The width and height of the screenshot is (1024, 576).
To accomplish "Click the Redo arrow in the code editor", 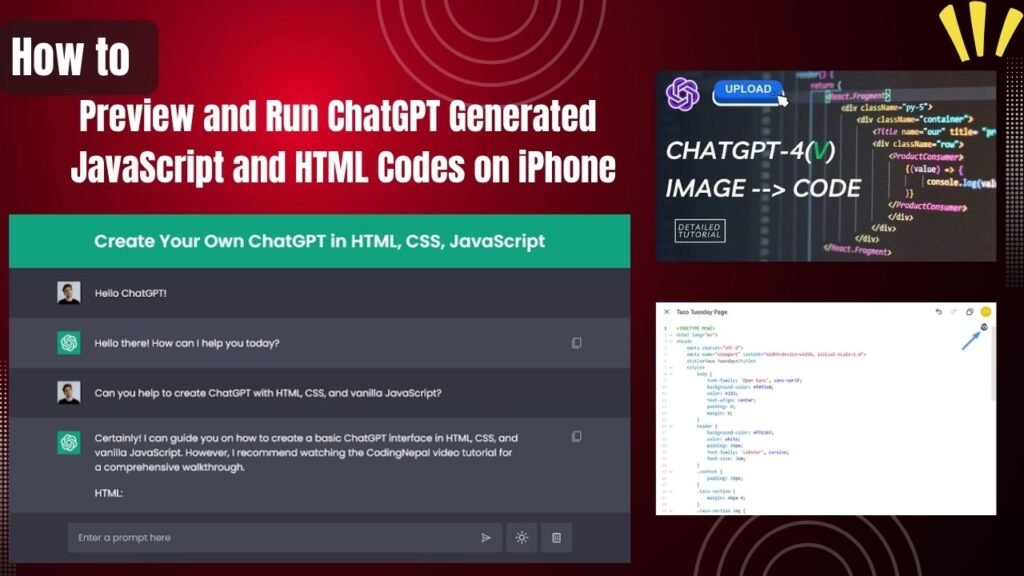I will tap(954, 312).
